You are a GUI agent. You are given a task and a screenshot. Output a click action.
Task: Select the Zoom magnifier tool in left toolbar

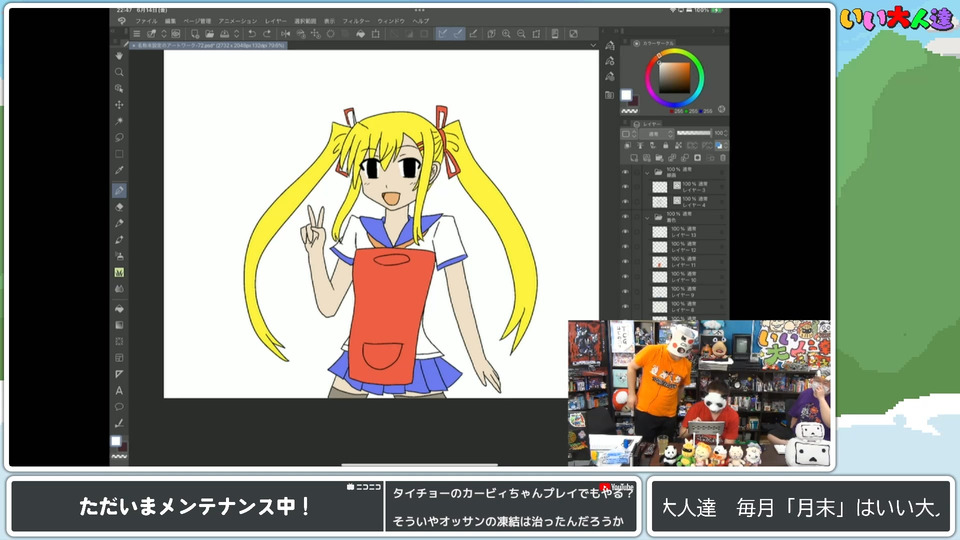pos(119,72)
